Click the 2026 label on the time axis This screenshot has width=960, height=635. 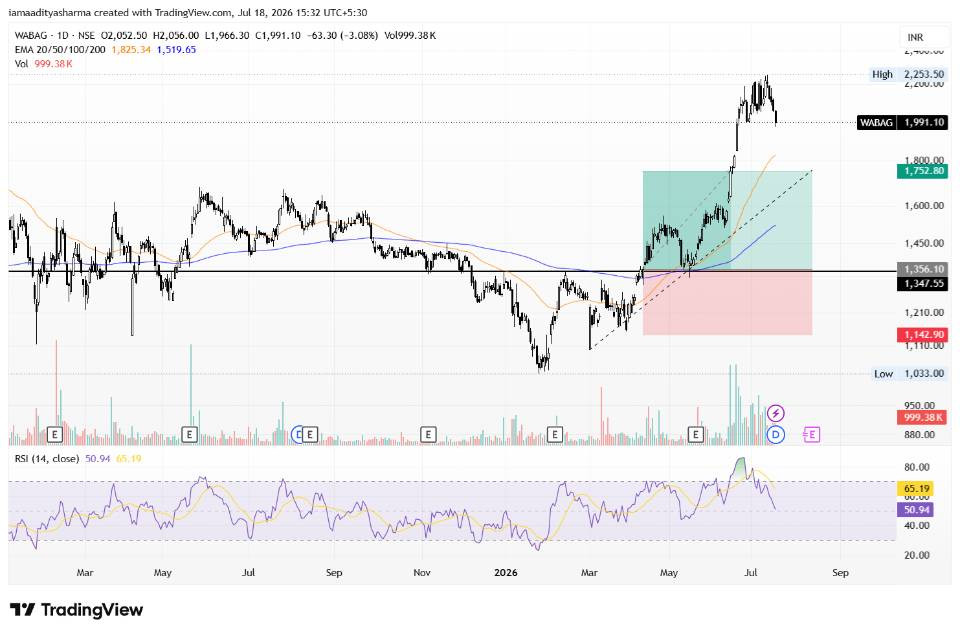pyautogui.click(x=506, y=573)
